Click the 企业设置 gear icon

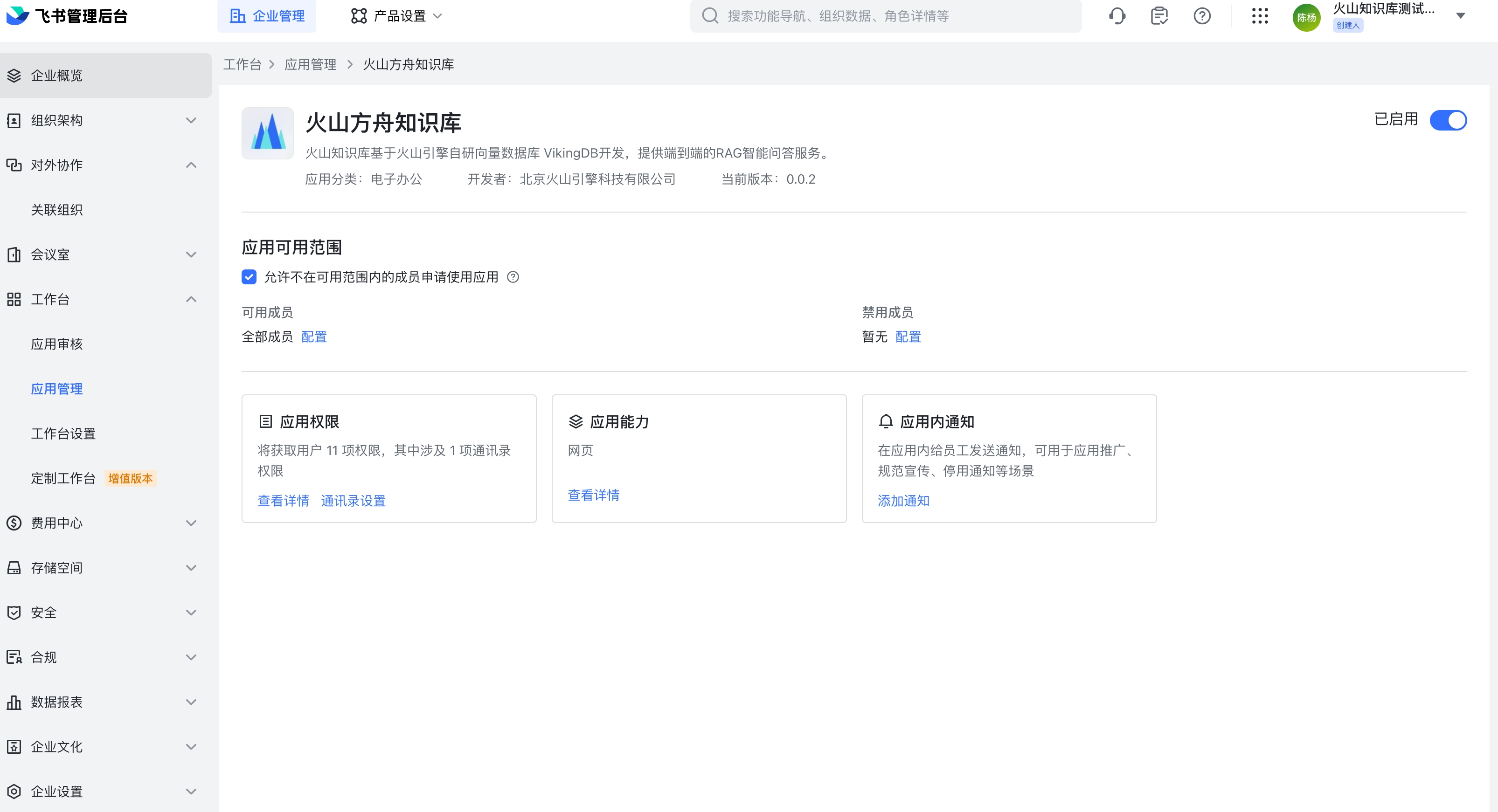point(14,791)
